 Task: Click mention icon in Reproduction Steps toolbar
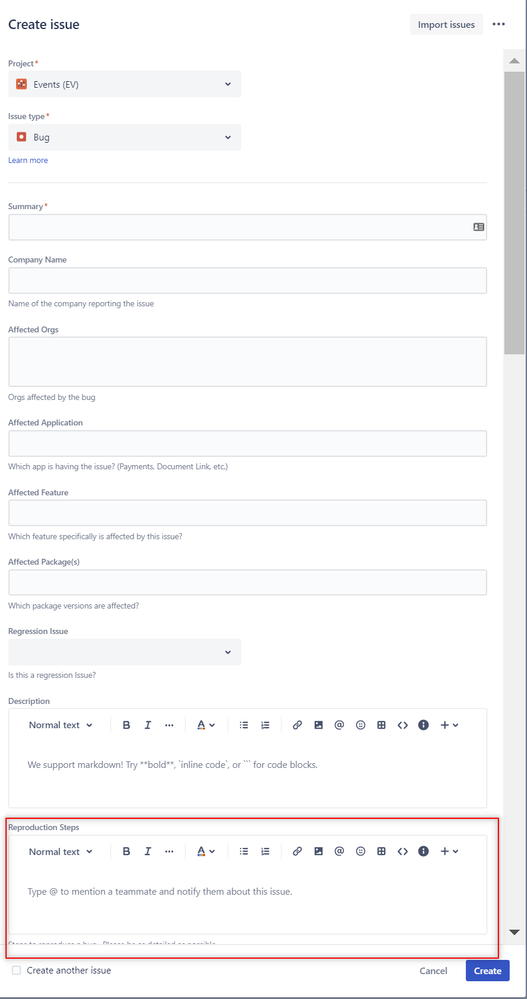[x=339, y=851]
